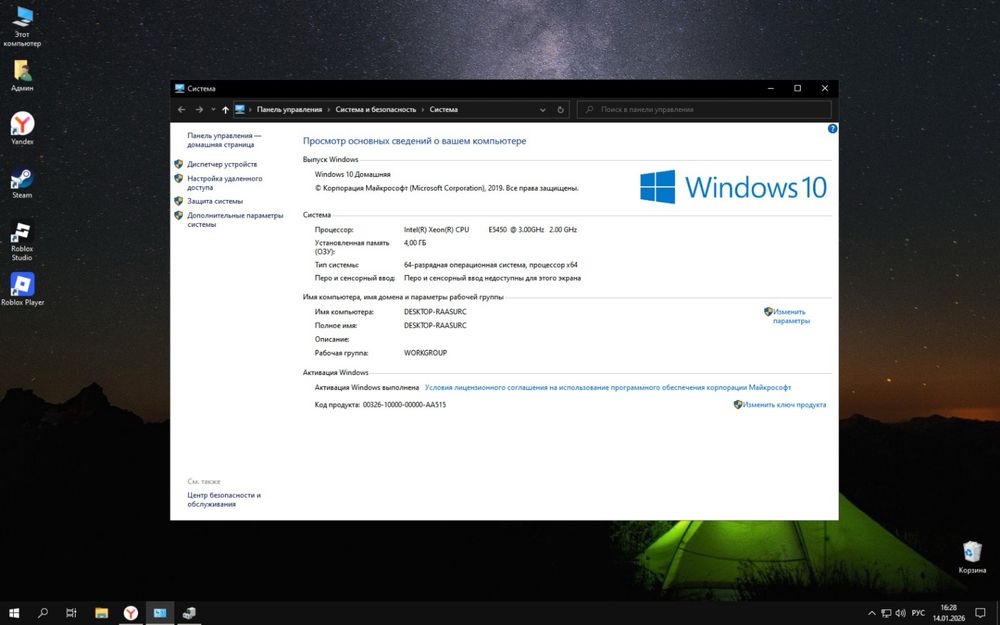Image resolution: width=1000 pixels, height=625 pixels.
Task: Open Microsoft license terms link
Action: [608, 388]
